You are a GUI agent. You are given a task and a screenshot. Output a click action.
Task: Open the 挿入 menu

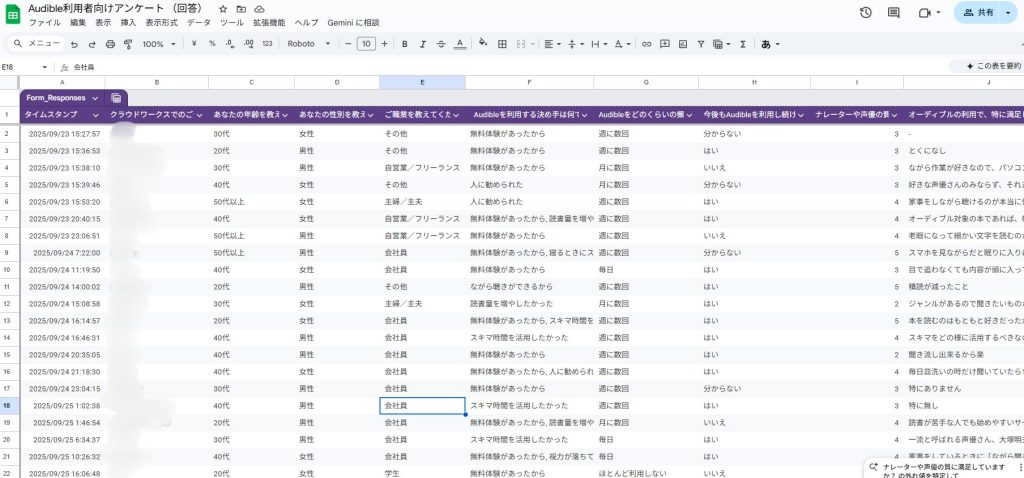click(129, 22)
